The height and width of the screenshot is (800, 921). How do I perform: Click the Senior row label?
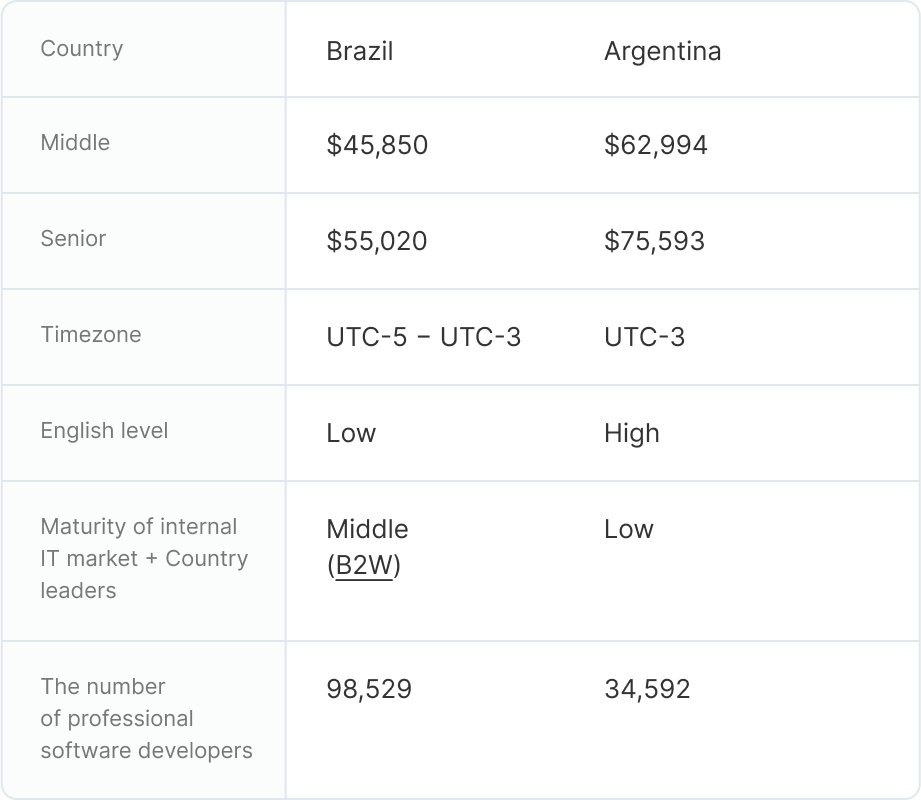click(73, 239)
